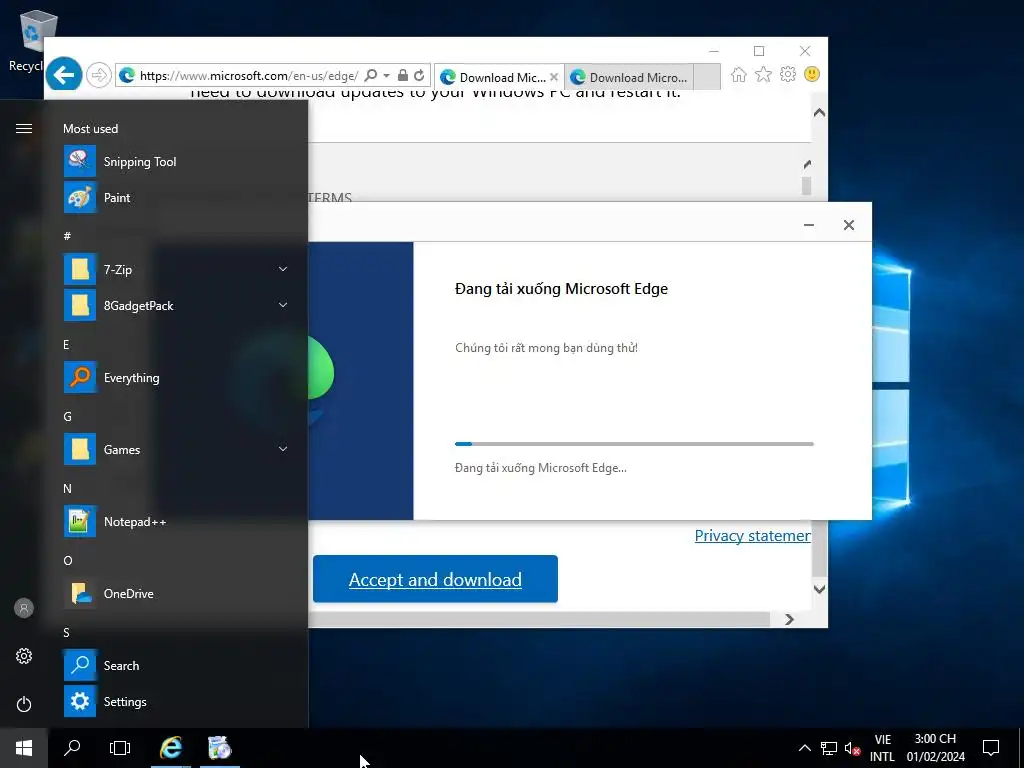Click the # group header
The width and height of the screenshot is (1024, 768).
[x=67, y=236]
